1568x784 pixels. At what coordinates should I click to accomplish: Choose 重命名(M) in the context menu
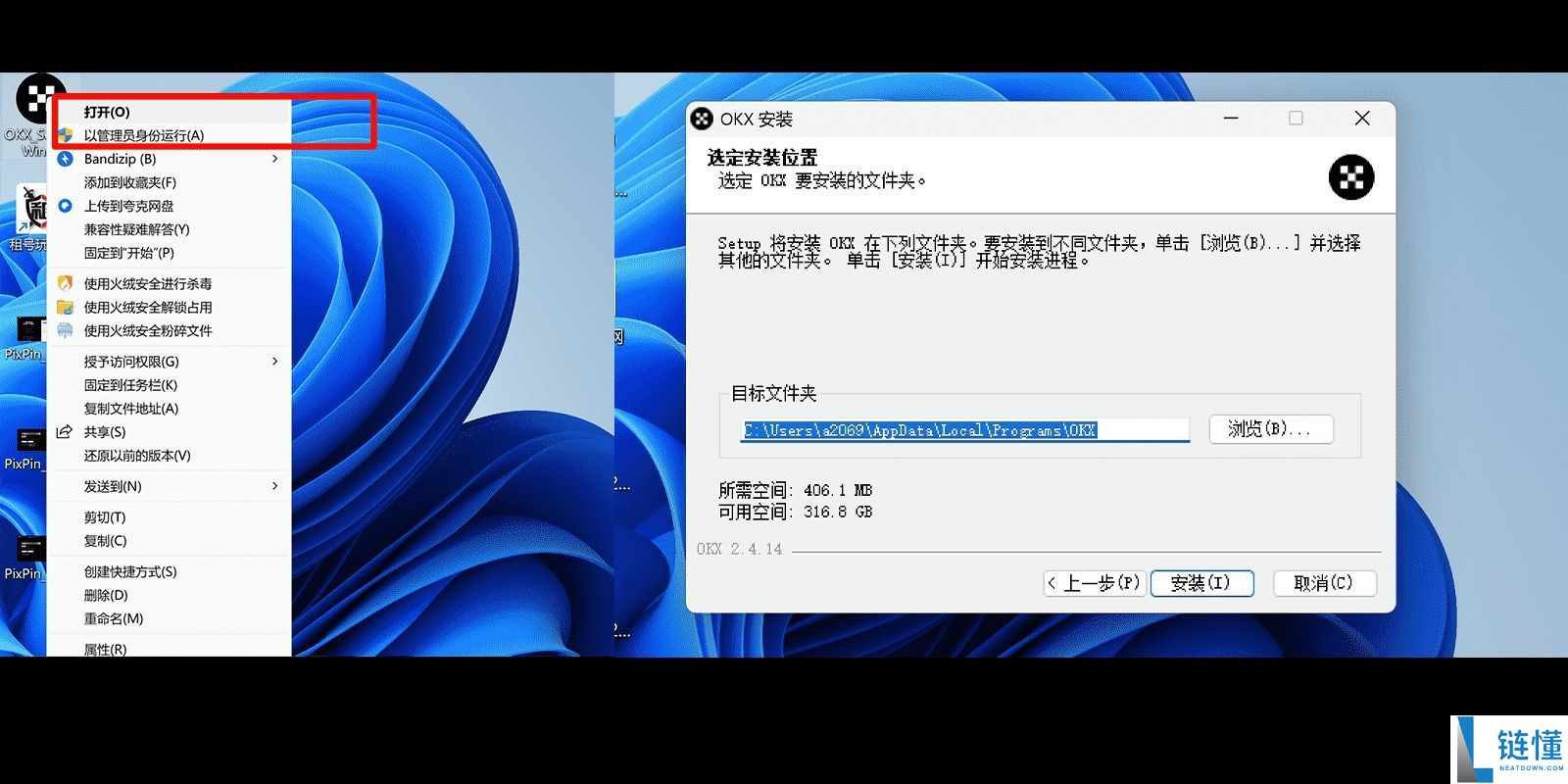coord(114,618)
